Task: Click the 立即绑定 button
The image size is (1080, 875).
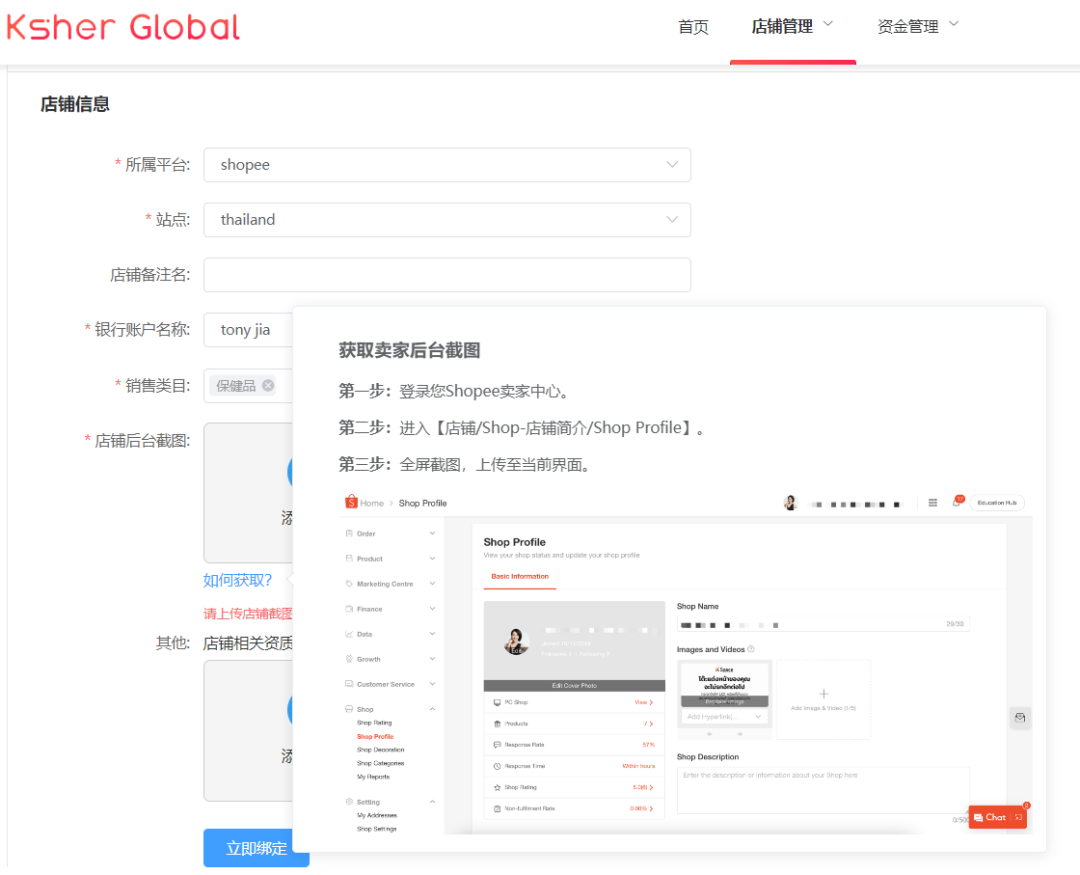Action: pos(256,847)
